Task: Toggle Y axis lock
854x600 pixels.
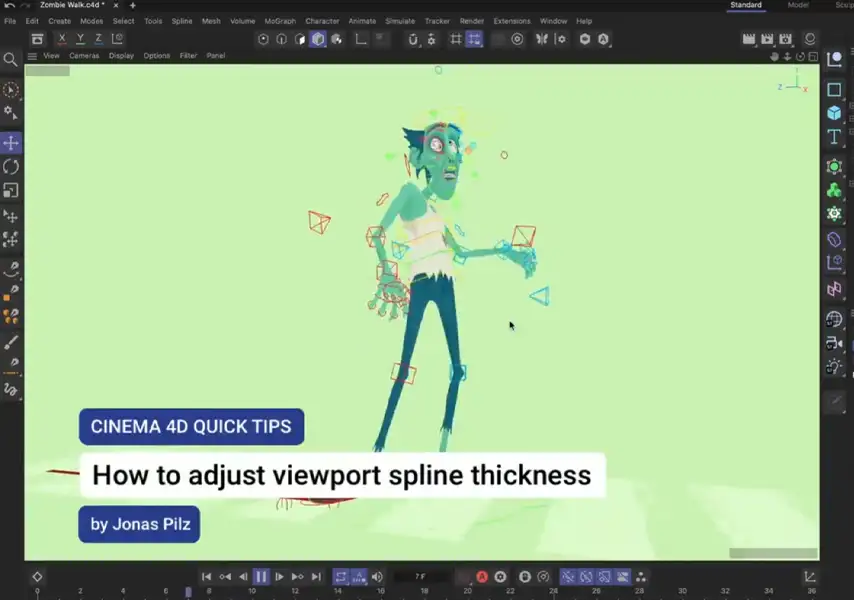Action: coord(80,39)
